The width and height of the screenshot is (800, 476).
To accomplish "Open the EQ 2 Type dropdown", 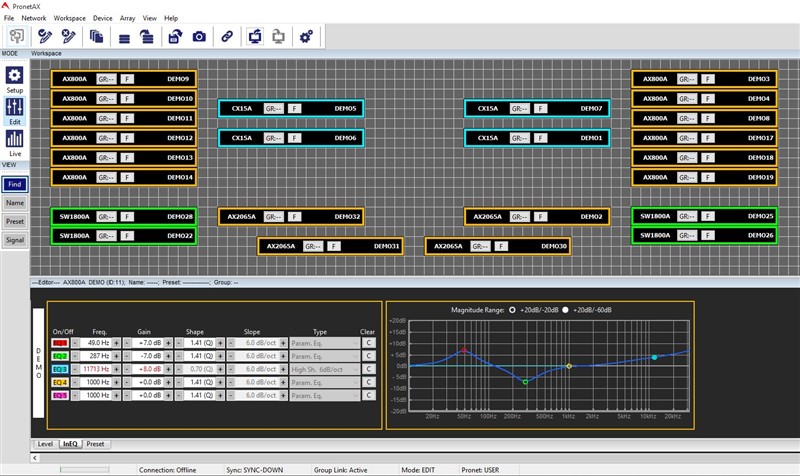I will coord(324,356).
